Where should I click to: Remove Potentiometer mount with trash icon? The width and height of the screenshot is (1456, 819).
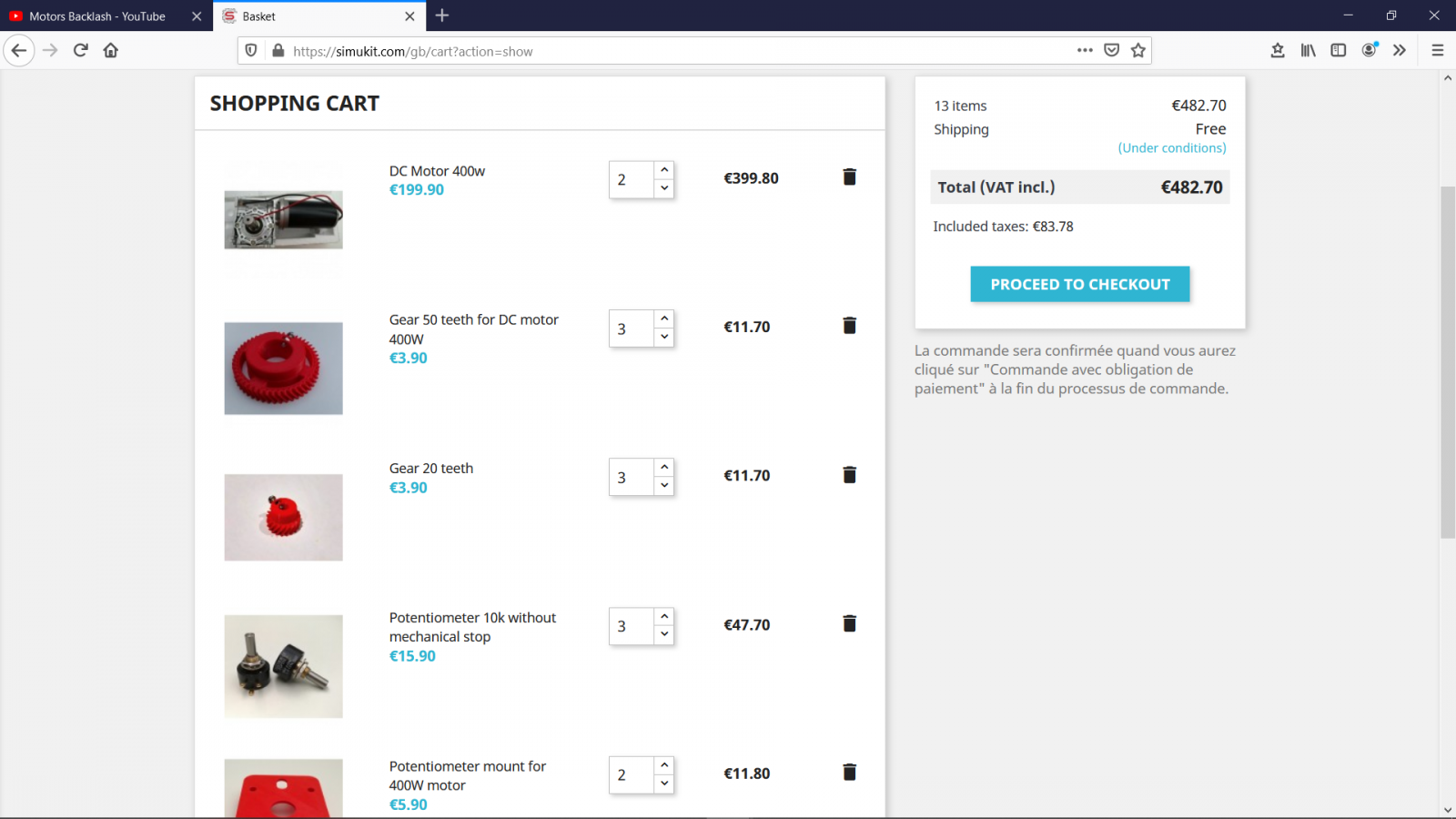pos(849,772)
